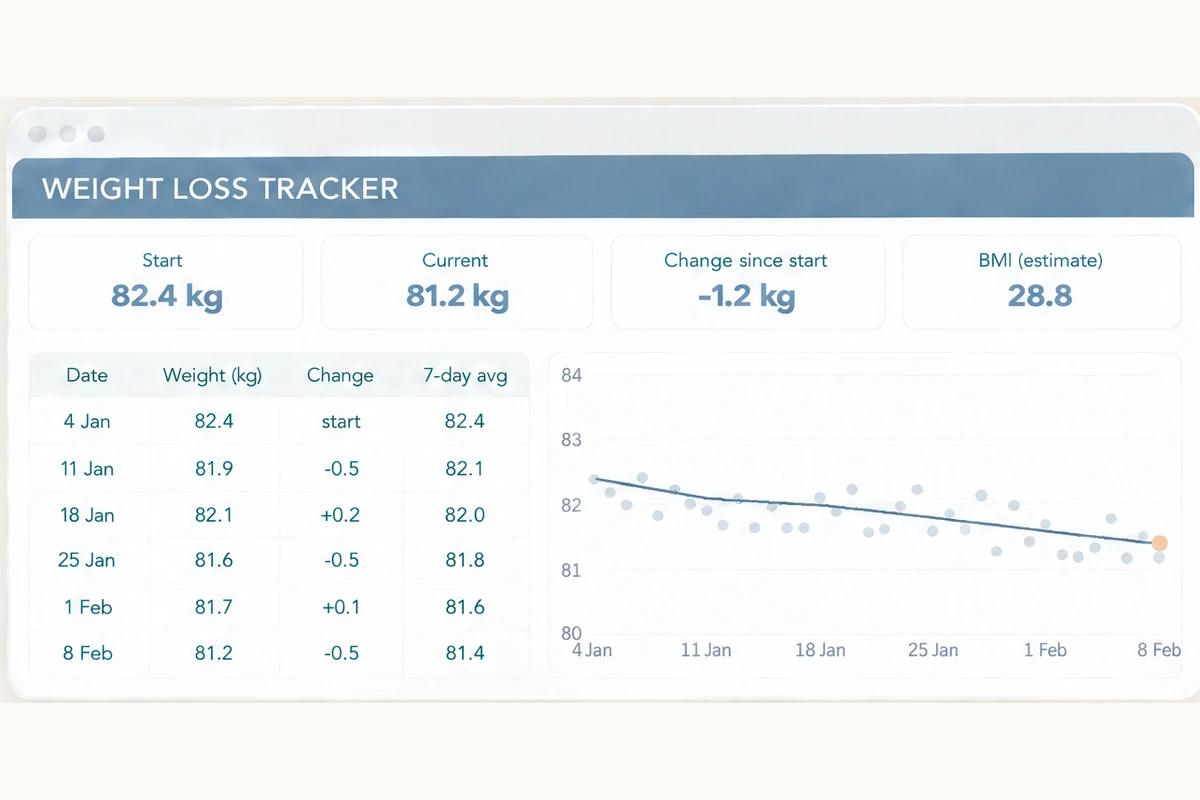
Task: Click the 'start' change cell
Action: (x=341, y=421)
